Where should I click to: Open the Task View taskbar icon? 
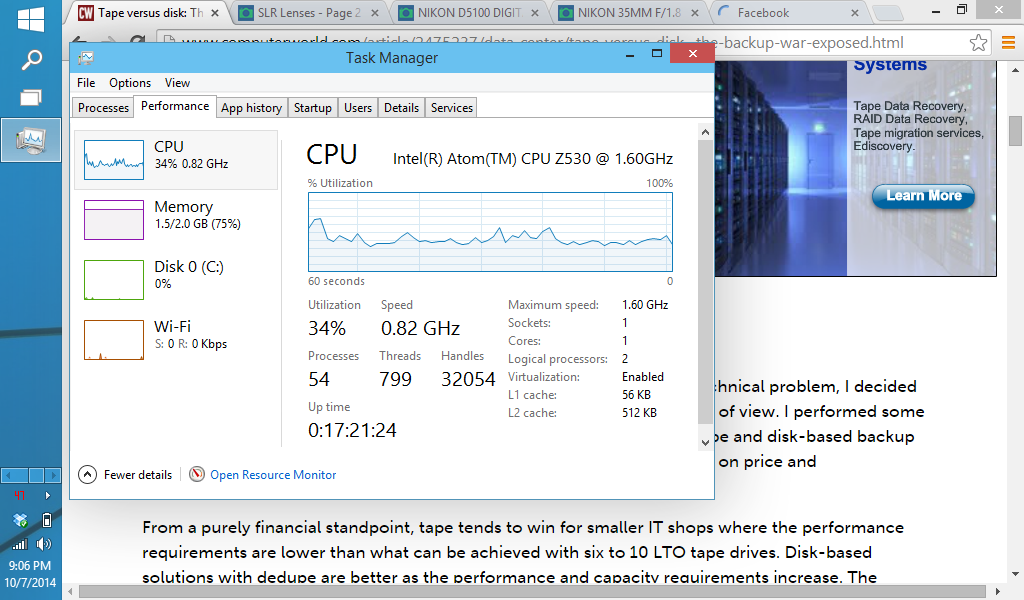pos(31,98)
